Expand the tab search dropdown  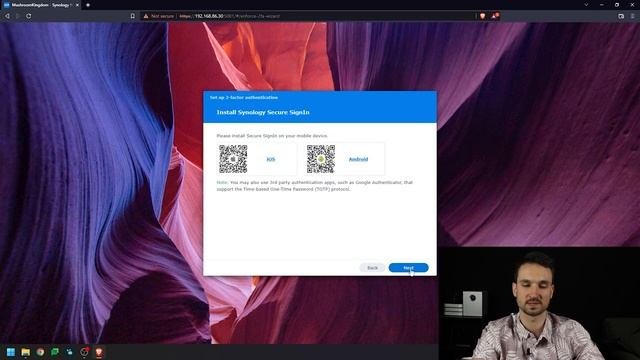click(586, 4)
